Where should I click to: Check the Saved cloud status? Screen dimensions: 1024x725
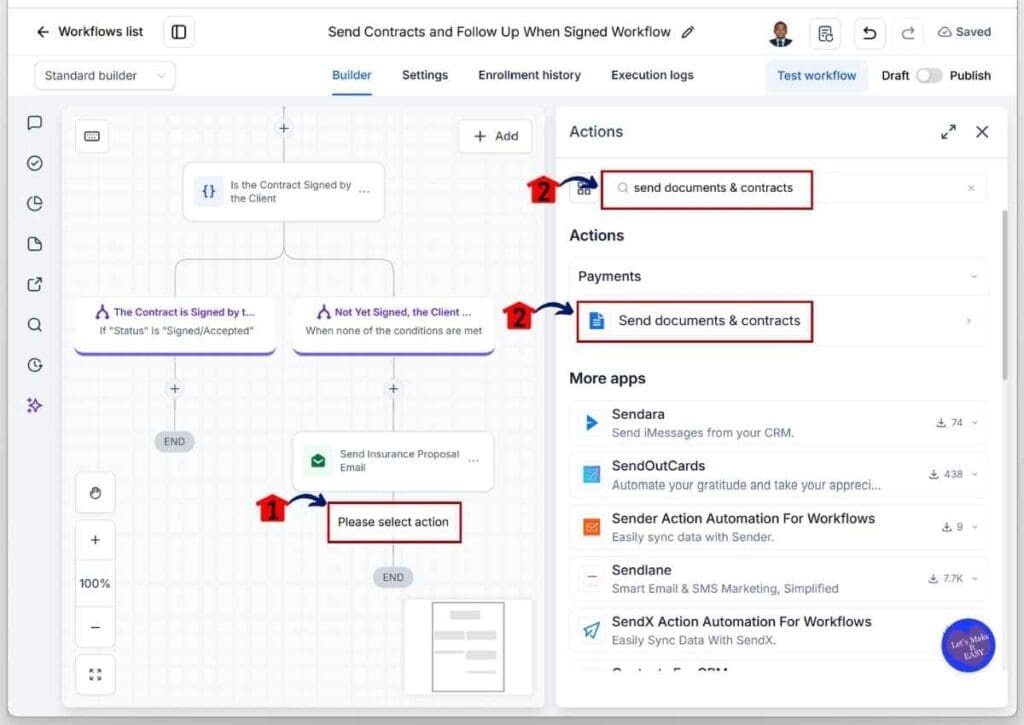pos(964,32)
